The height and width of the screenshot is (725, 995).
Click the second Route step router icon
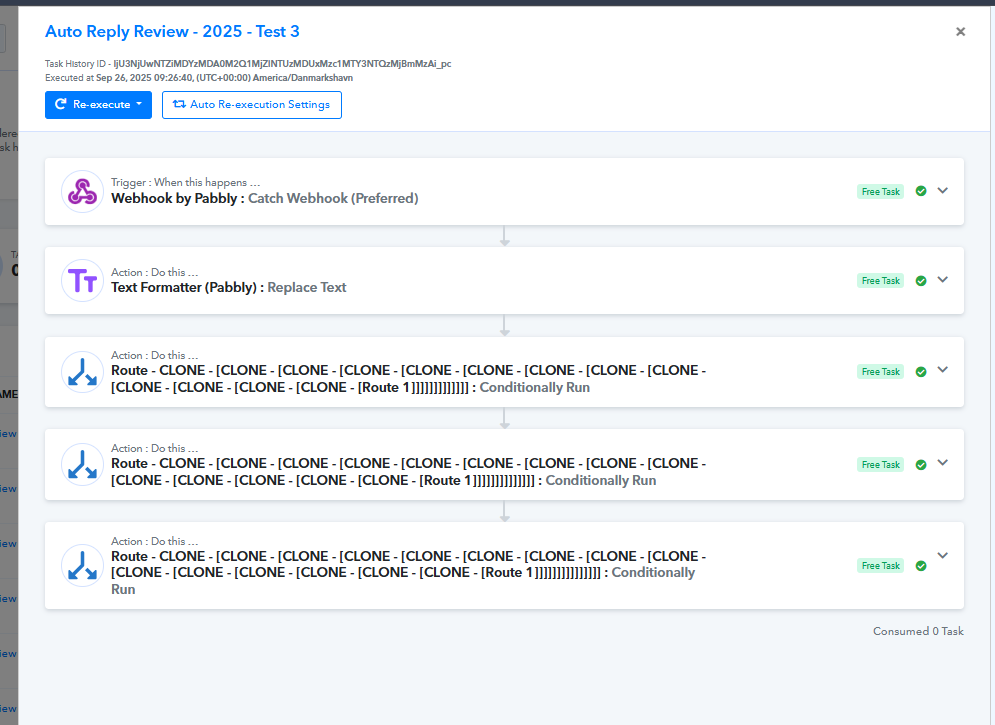[82, 465]
